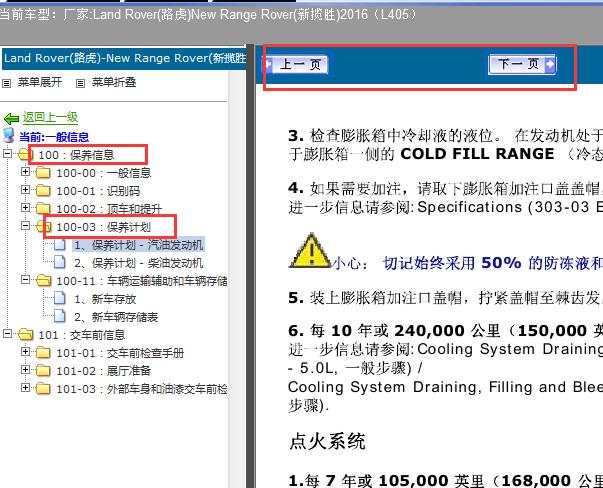
Task: Select 101-02 : 展厅准备 tree item
Action: click(x=103, y=371)
